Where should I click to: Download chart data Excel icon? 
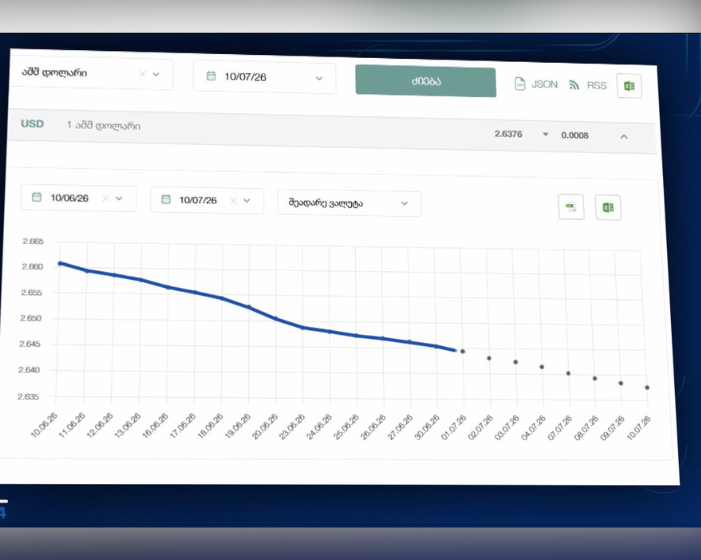tap(608, 207)
